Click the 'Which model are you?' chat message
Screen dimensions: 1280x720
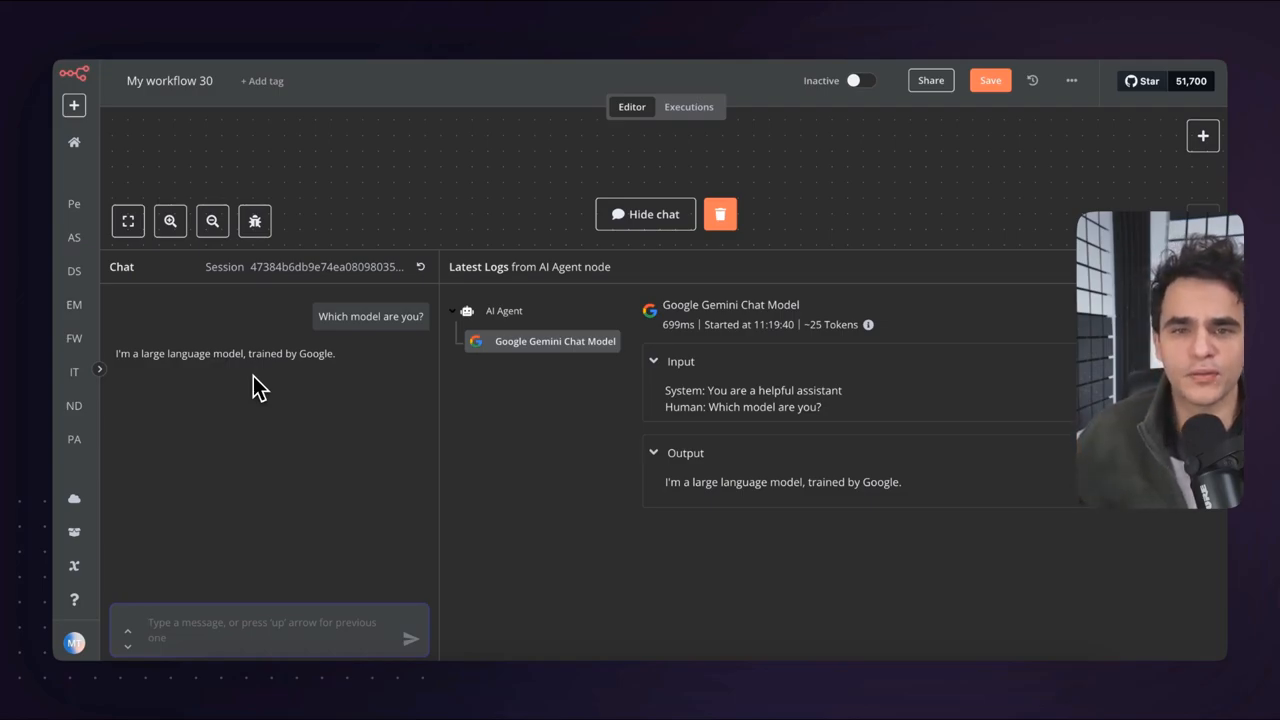tap(371, 316)
